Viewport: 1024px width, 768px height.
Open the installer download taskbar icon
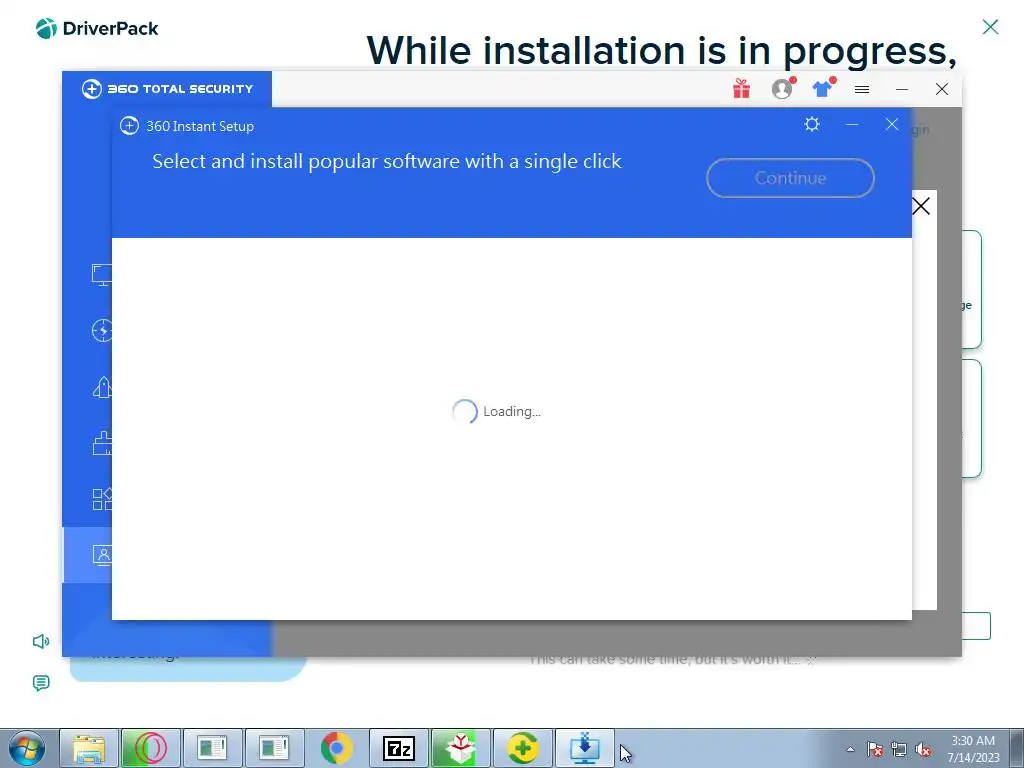tap(584, 748)
